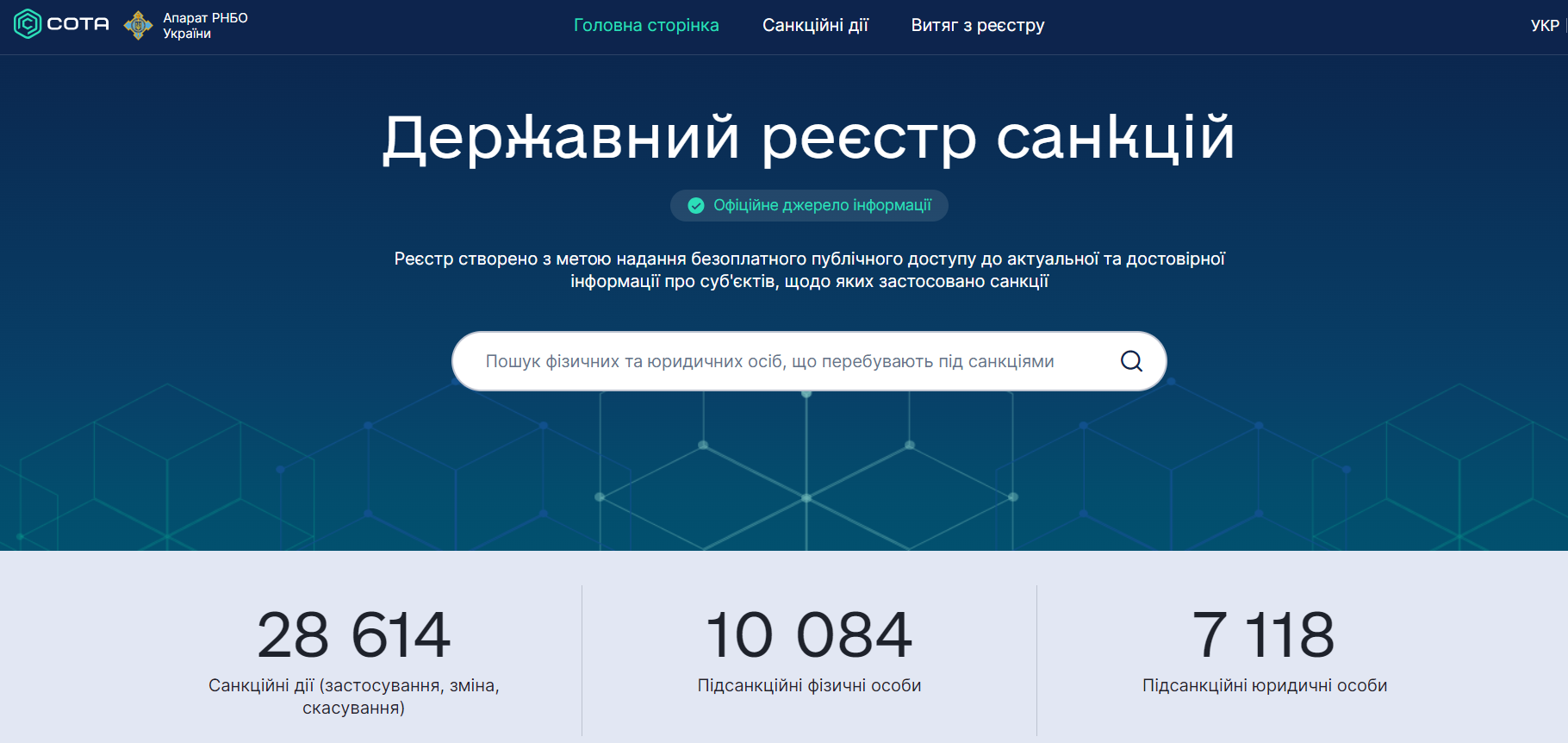This screenshot has height=743, width=1568.
Task: Click the green checkmark badge icon
Action: (696, 206)
